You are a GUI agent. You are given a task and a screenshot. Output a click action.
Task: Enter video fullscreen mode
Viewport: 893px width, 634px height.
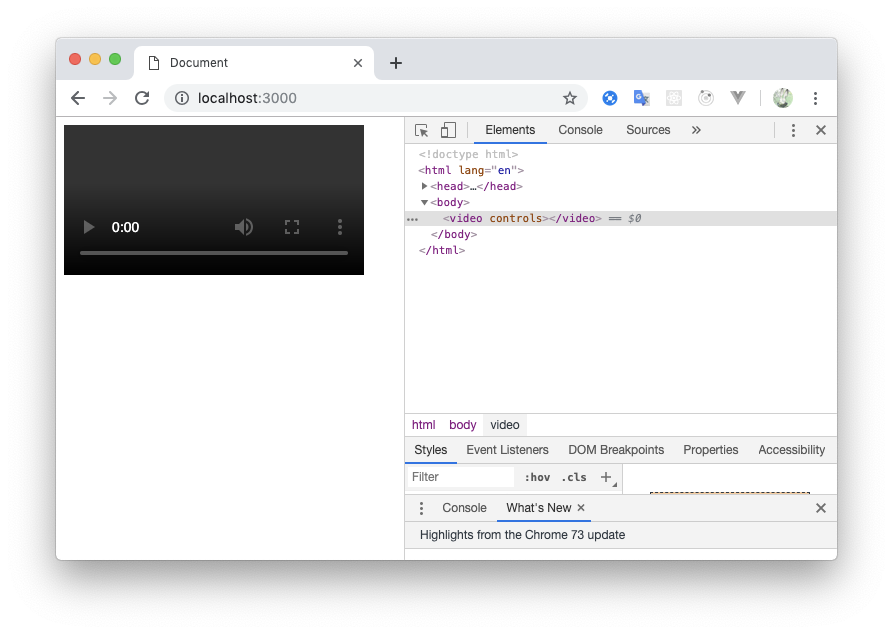pyautogui.click(x=292, y=227)
